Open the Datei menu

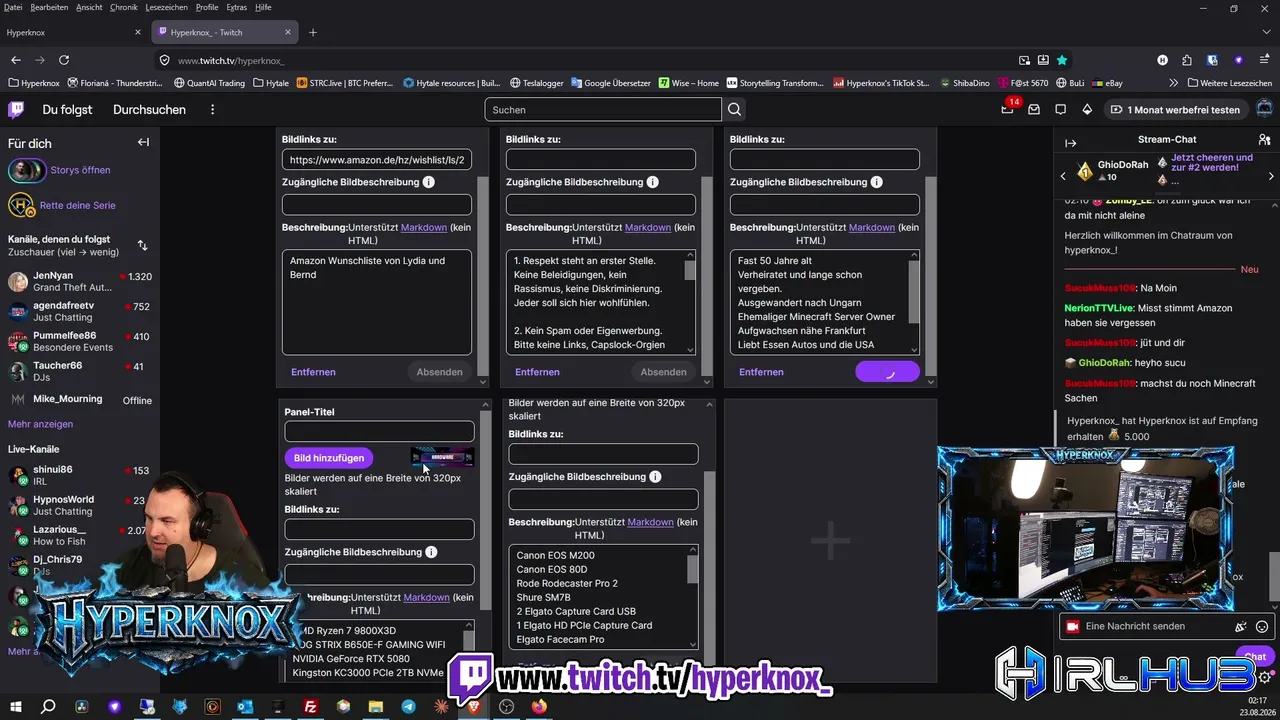pyautogui.click(x=13, y=7)
